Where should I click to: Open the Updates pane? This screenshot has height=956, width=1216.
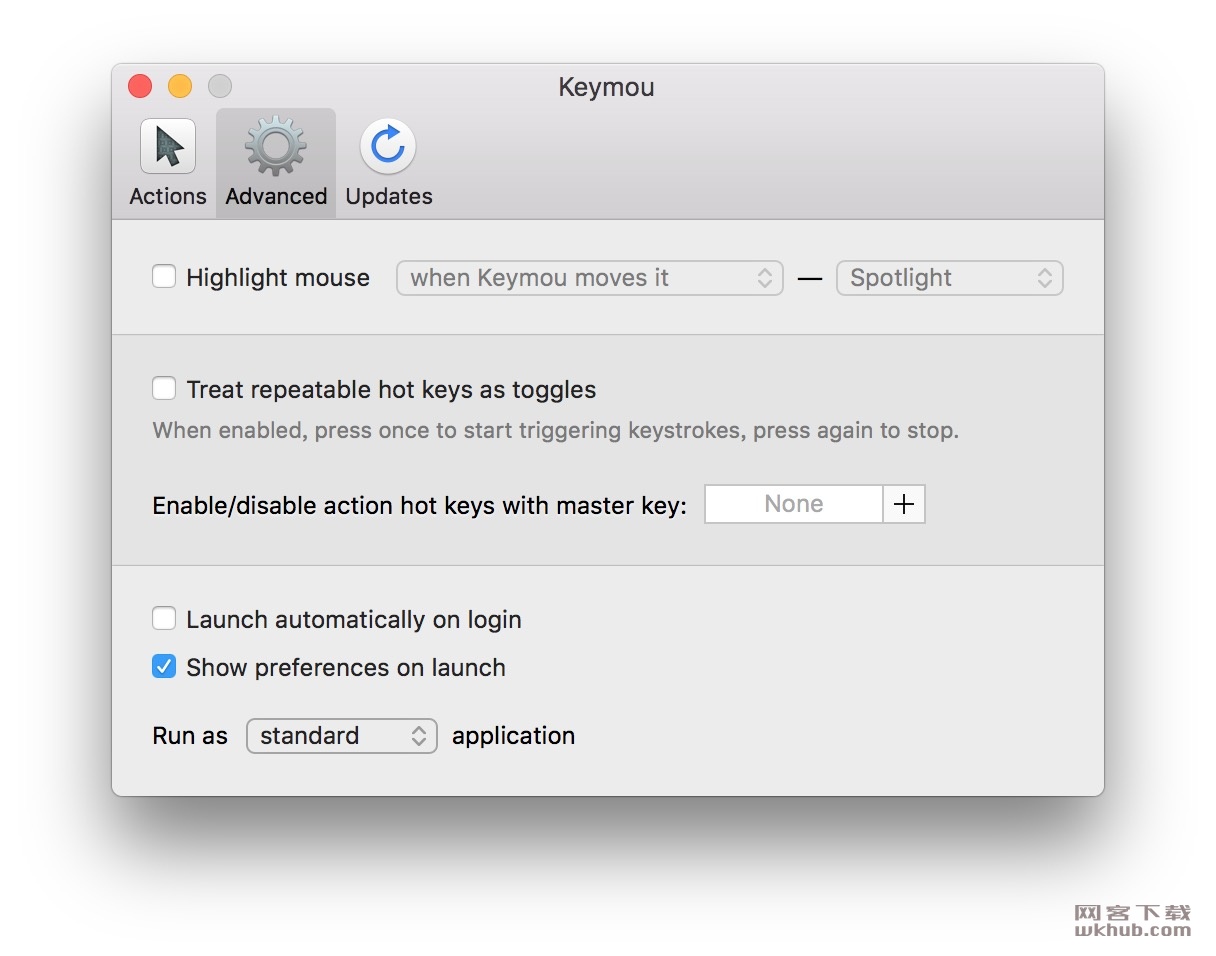(x=389, y=163)
